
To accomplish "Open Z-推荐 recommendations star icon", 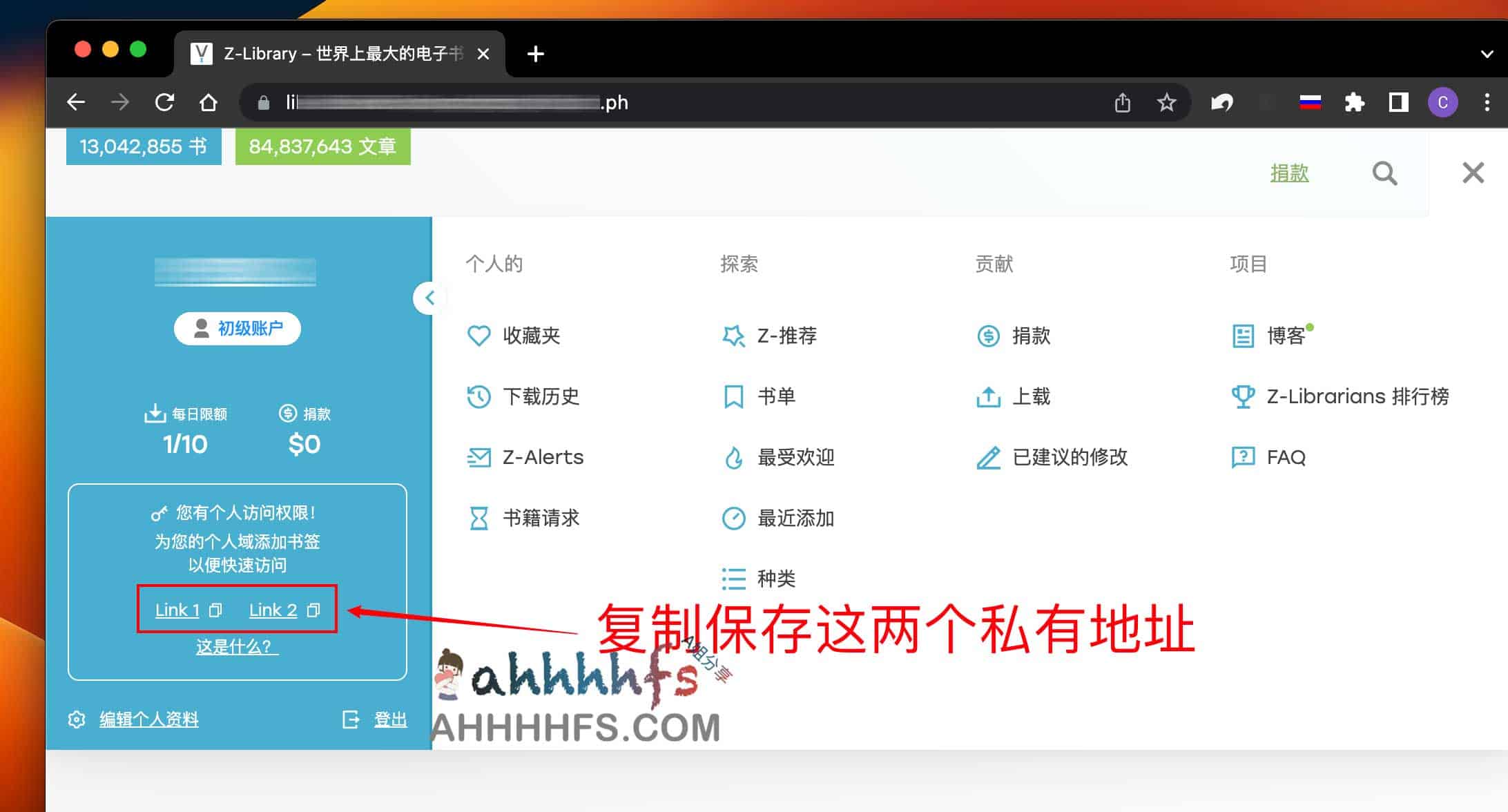I will [733, 336].
